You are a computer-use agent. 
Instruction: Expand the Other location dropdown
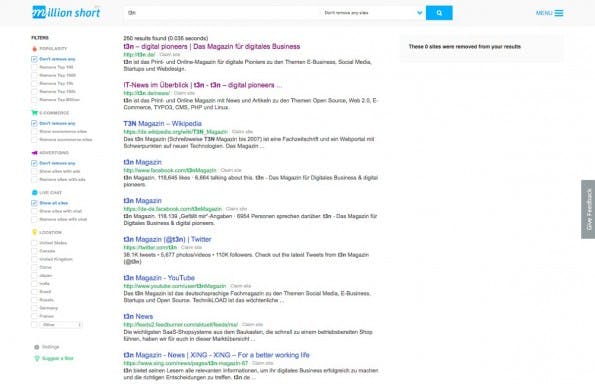[61, 325]
